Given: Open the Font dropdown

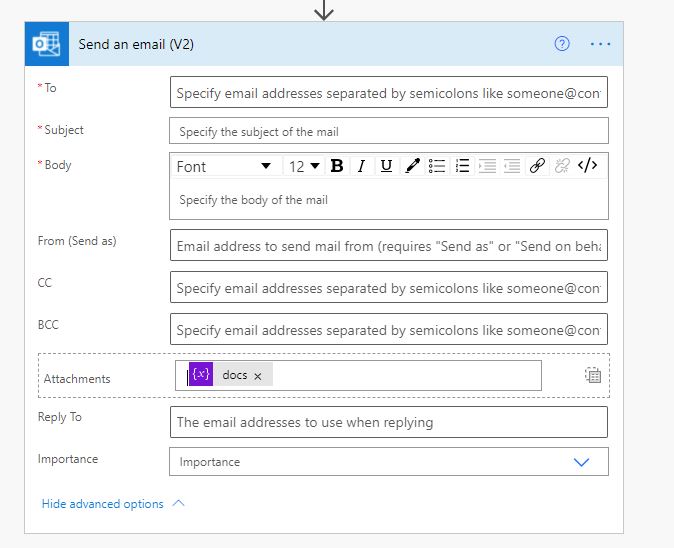Looking at the screenshot, I should [224, 166].
